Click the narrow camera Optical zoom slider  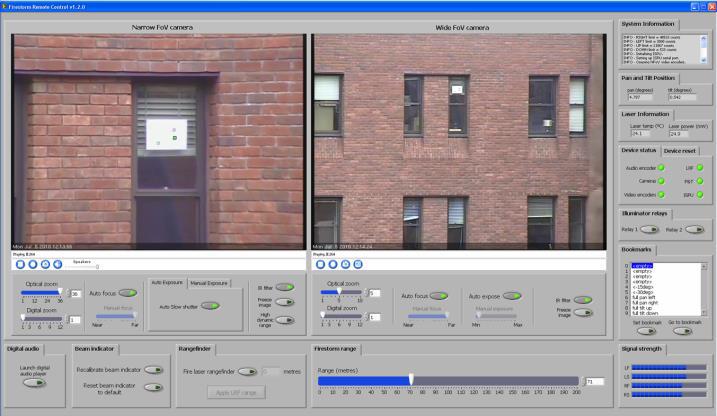pyautogui.click(x=42, y=293)
